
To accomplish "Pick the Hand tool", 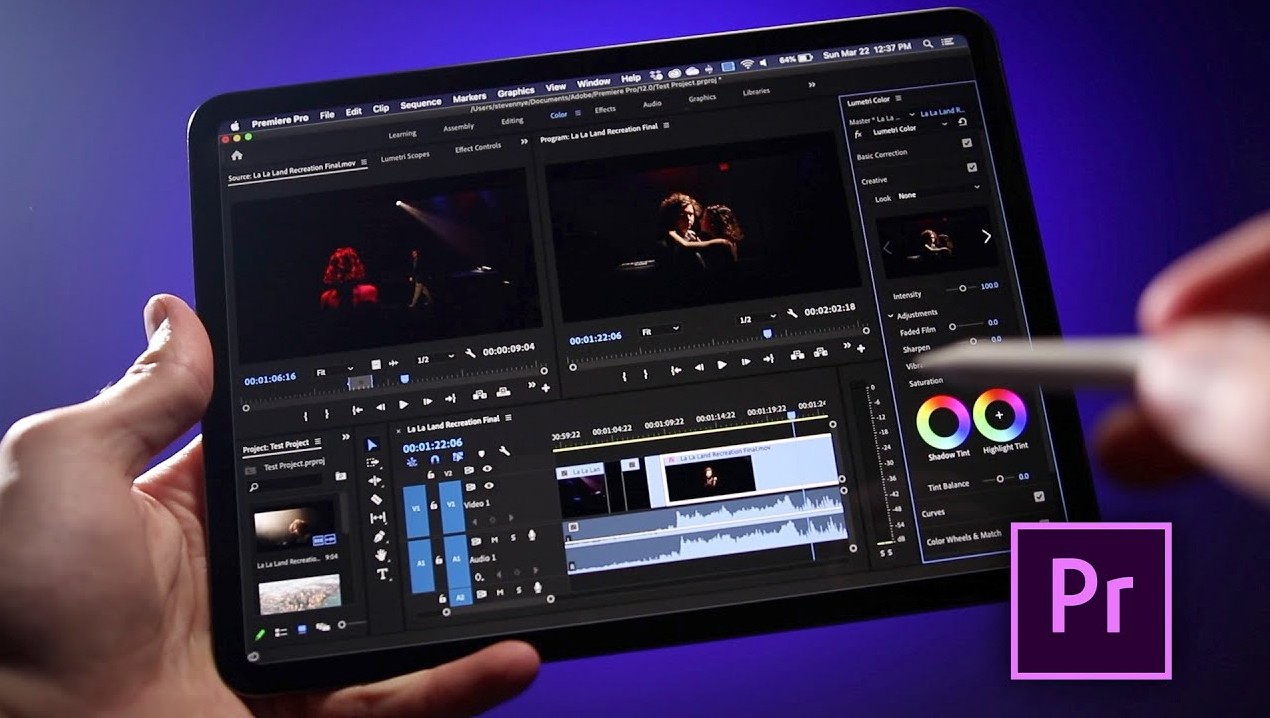I will click(x=381, y=555).
